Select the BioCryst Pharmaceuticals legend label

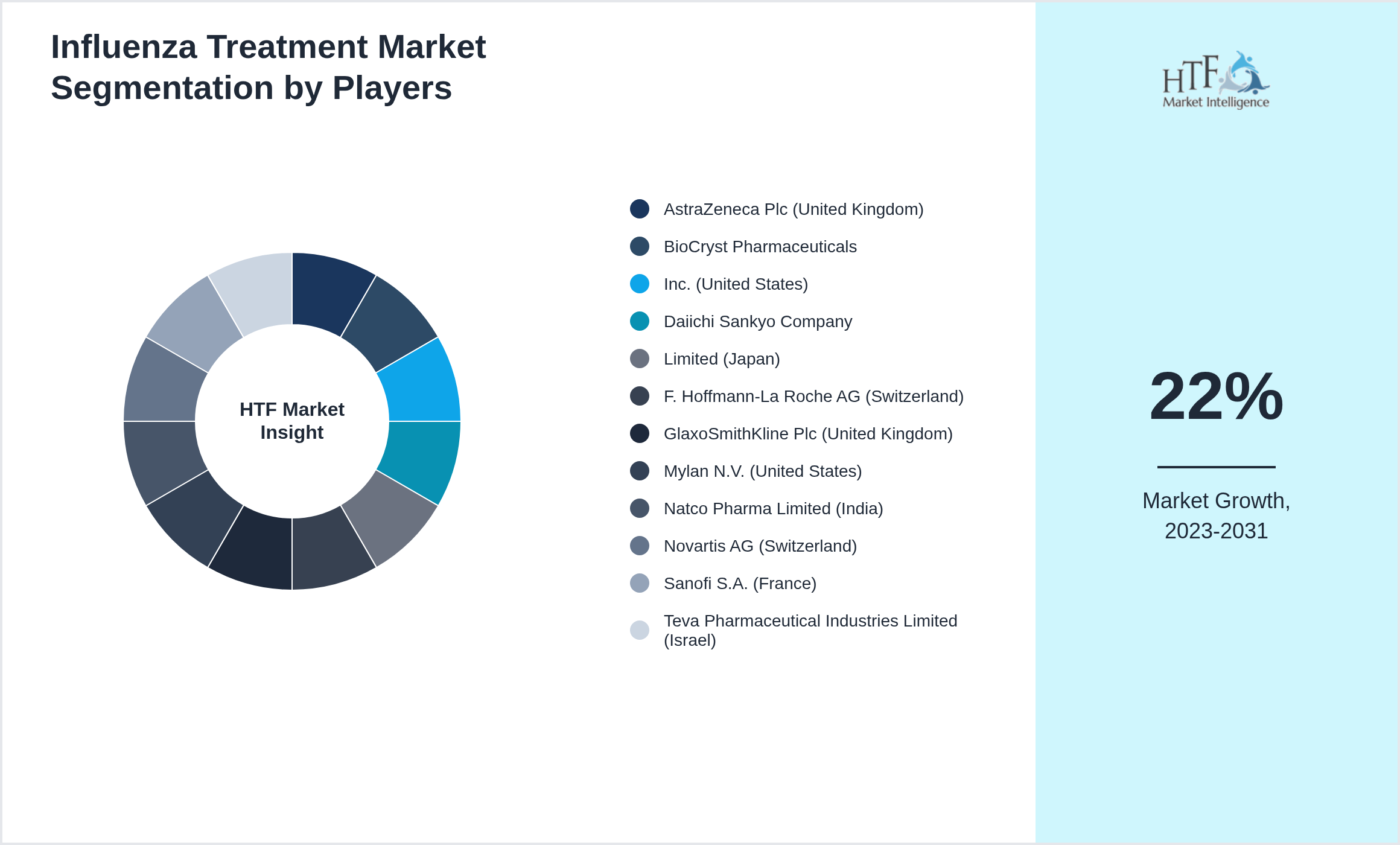tap(760, 247)
